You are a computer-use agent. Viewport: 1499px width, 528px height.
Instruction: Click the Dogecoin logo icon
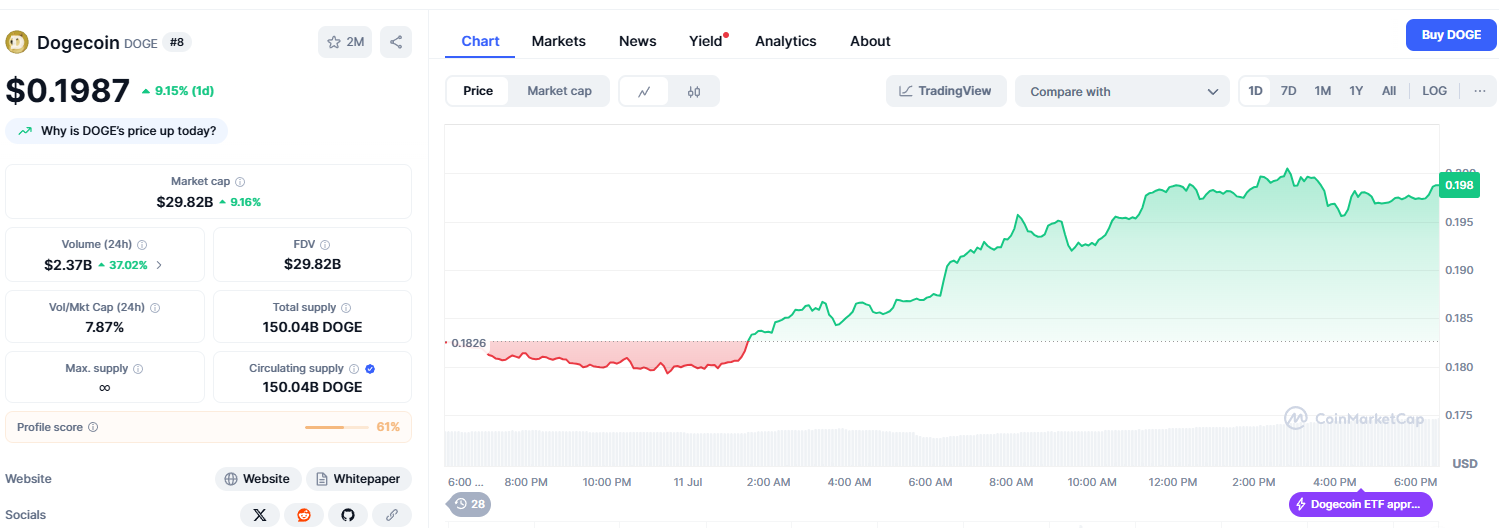coord(17,42)
